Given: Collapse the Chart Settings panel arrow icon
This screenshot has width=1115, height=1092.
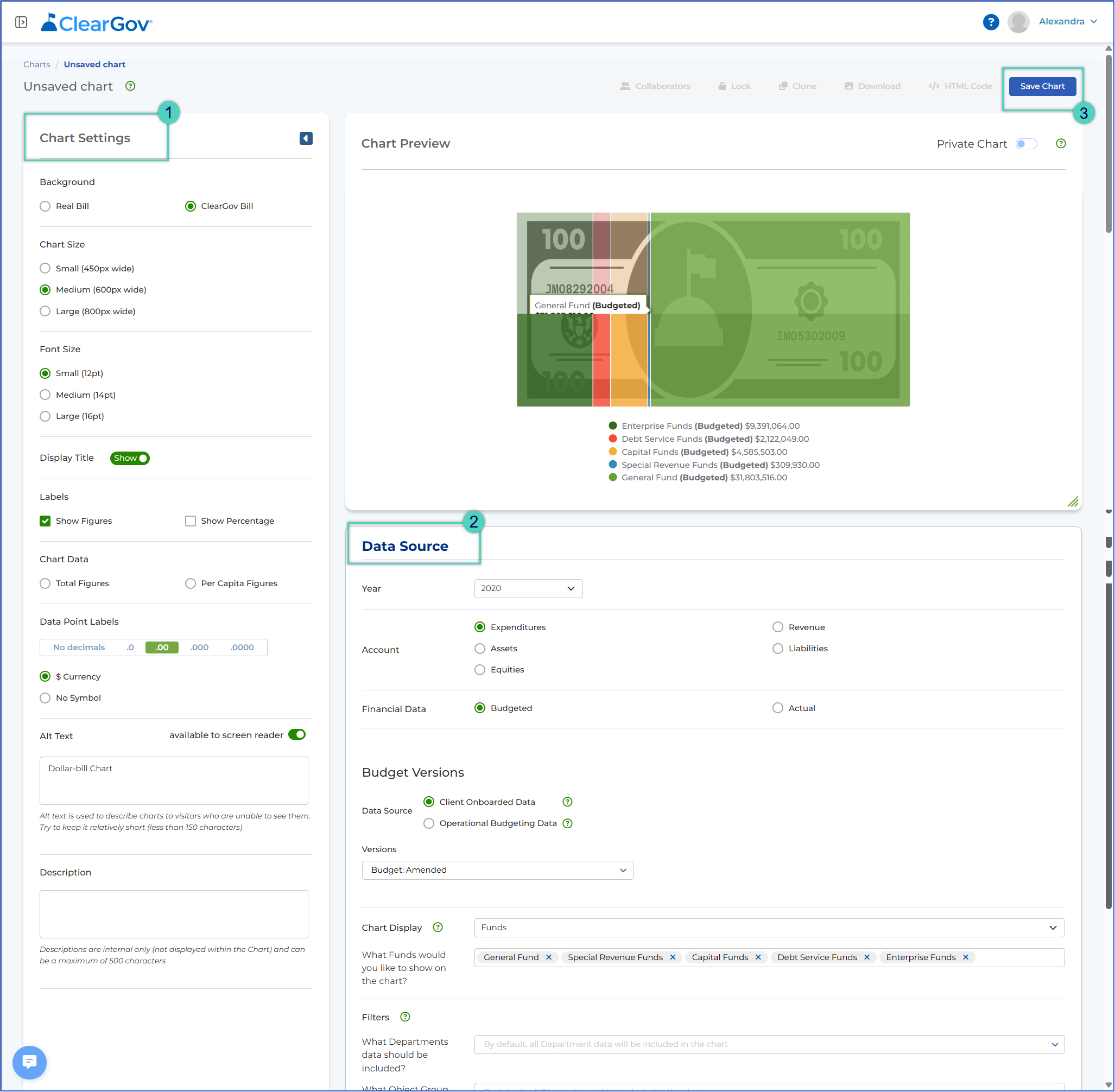Looking at the screenshot, I should [306, 138].
